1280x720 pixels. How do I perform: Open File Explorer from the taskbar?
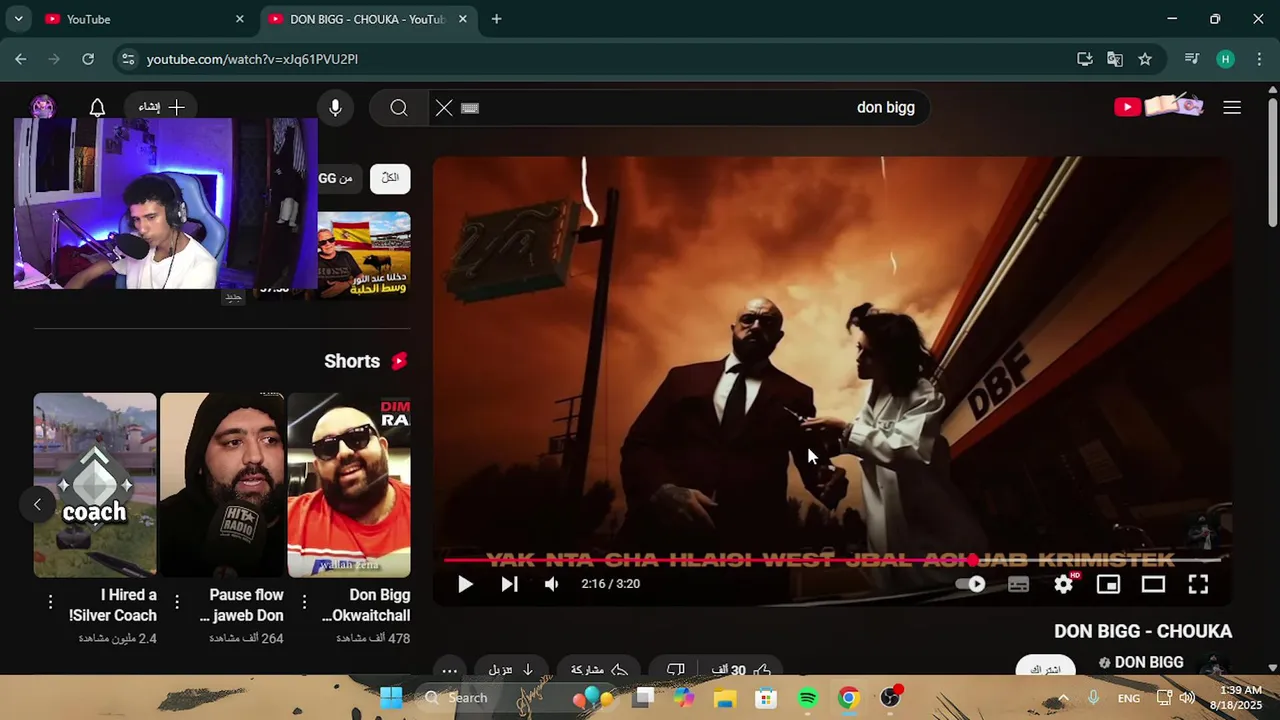(725, 698)
